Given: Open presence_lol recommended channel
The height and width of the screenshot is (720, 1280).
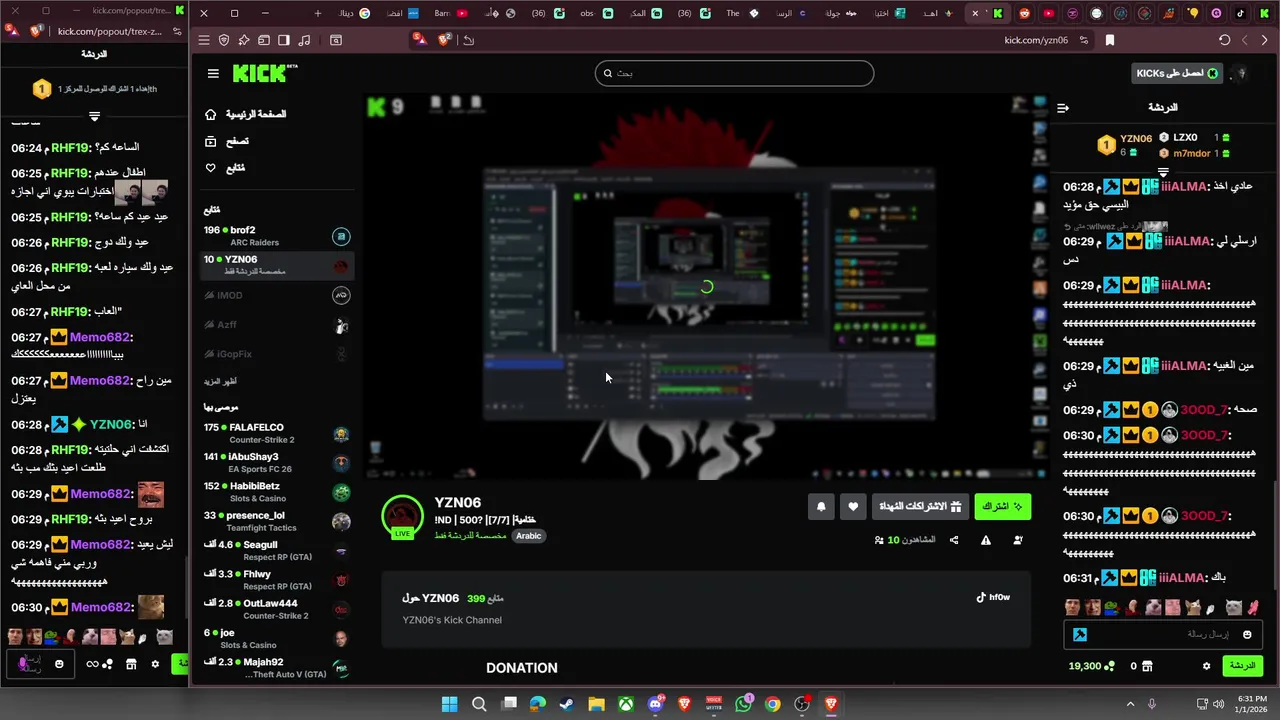Looking at the screenshot, I should 276,521.
